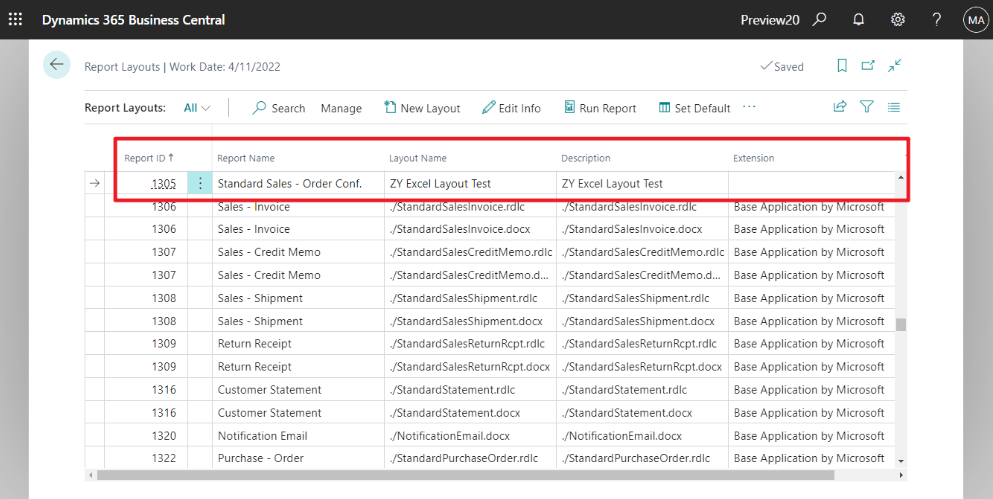993x499 pixels.
Task: Click Notification Email report name
Action: pyautogui.click(x=262, y=436)
